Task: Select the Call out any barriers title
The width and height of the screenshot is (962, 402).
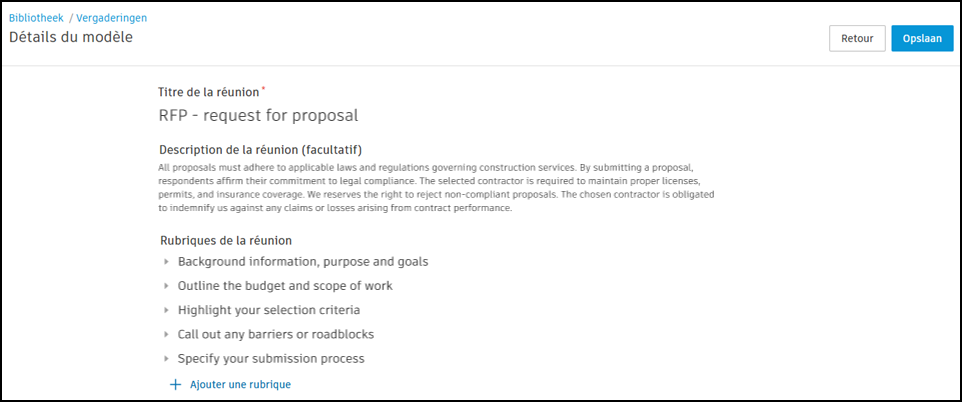Action: pyautogui.click(x=276, y=334)
